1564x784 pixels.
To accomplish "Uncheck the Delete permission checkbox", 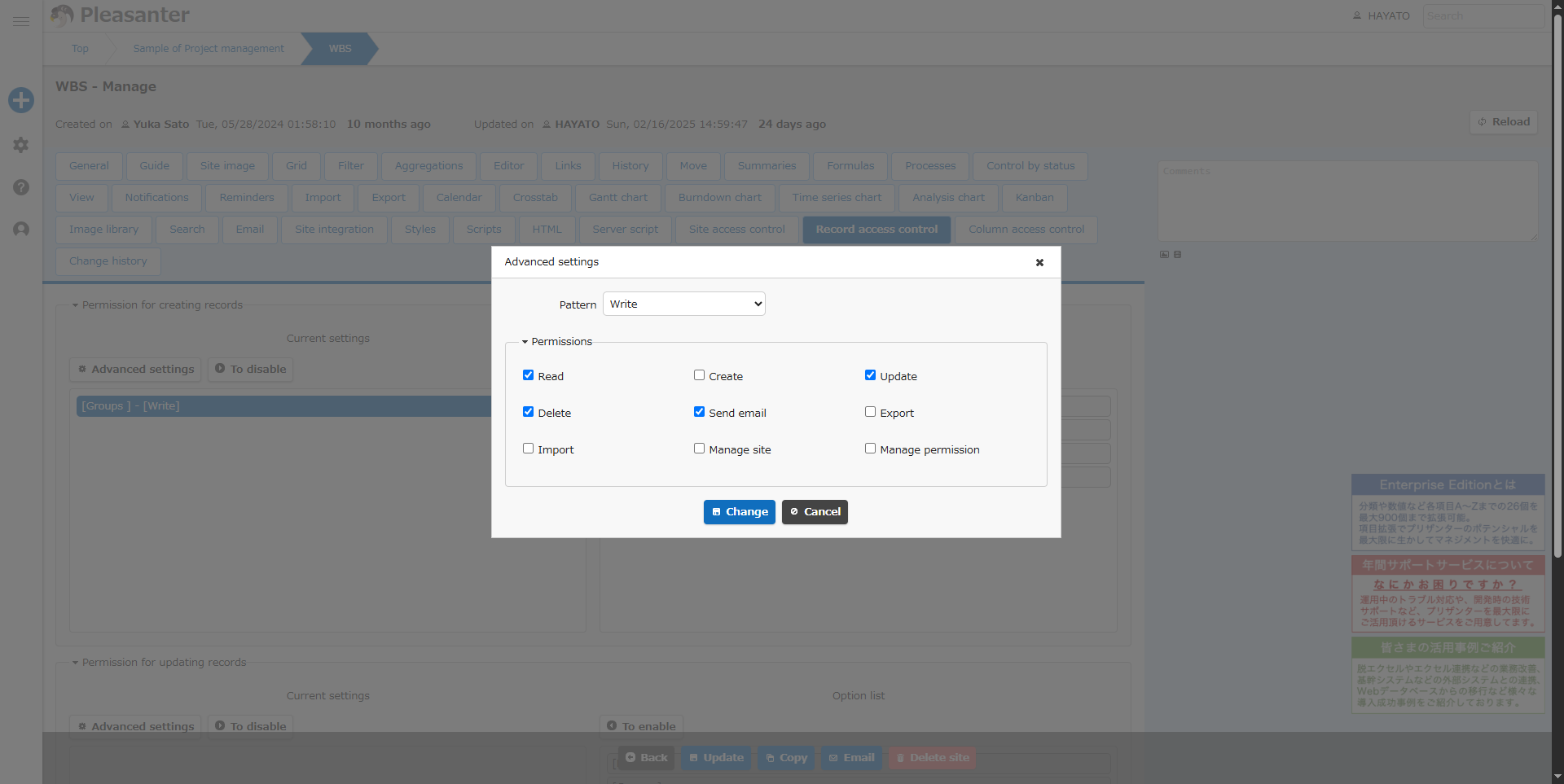I will (528, 412).
